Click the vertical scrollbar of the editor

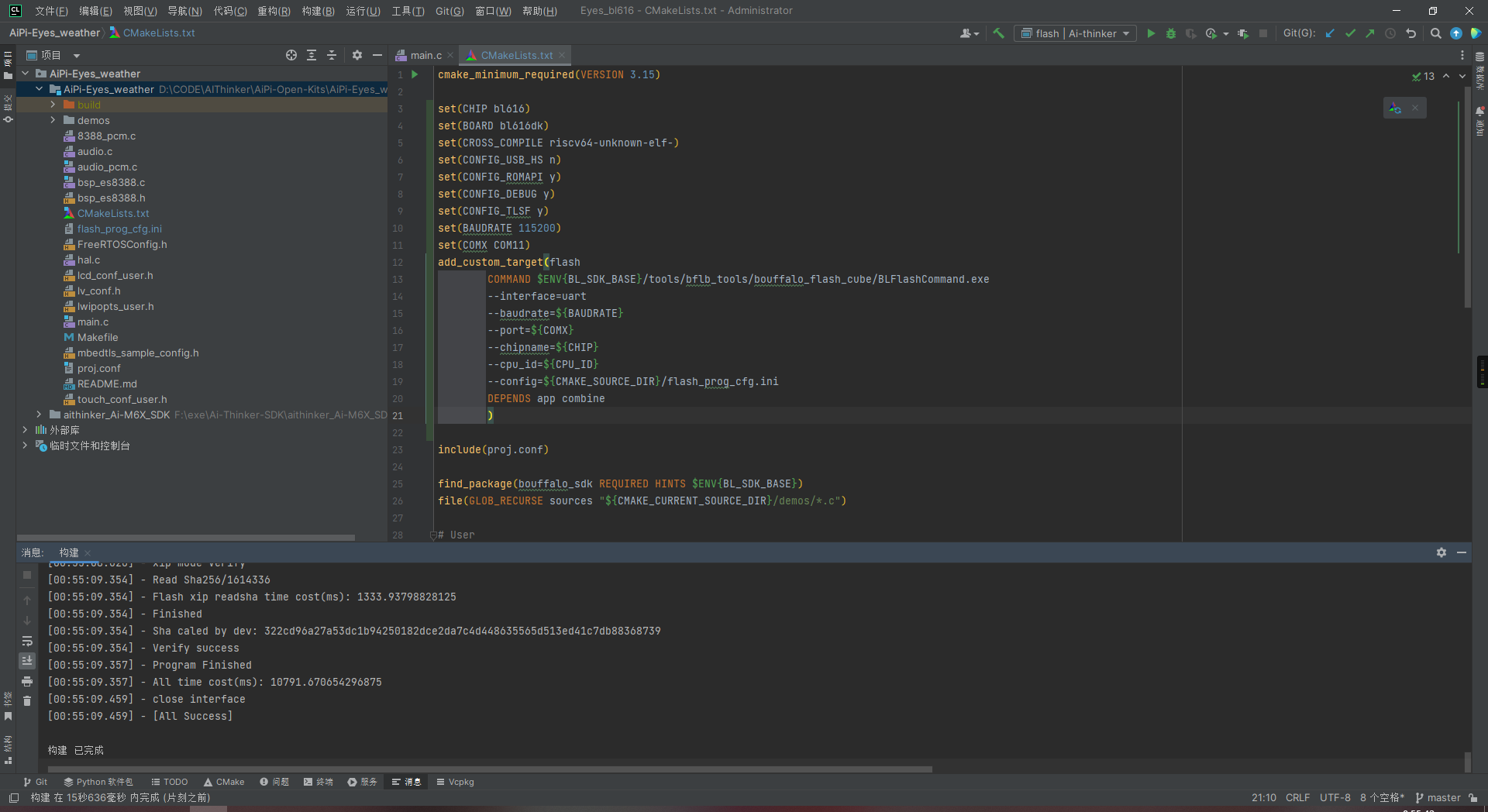point(1467,198)
